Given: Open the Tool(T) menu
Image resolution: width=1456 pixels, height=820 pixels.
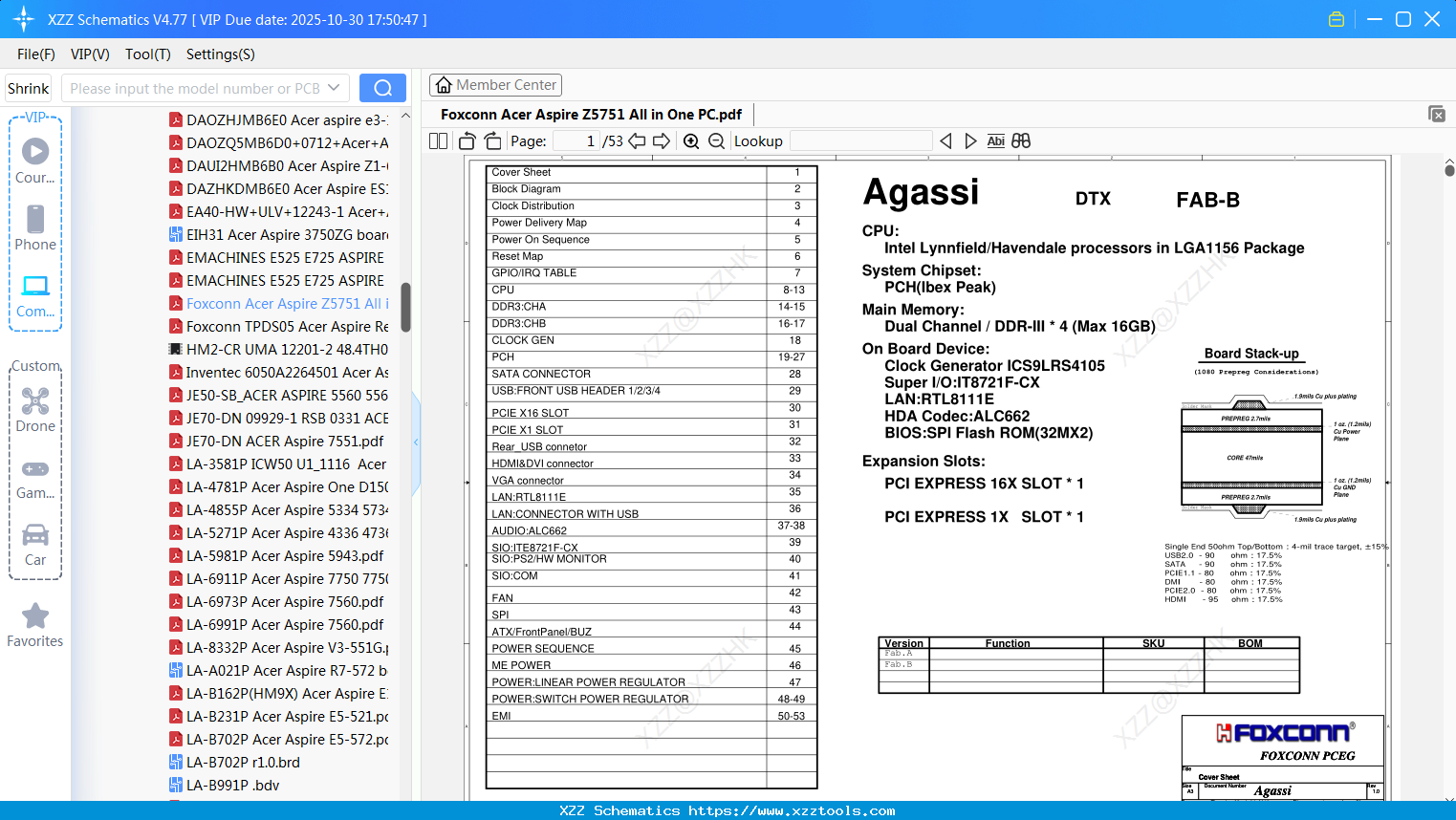Looking at the screenshot, I should coord(148,54).
